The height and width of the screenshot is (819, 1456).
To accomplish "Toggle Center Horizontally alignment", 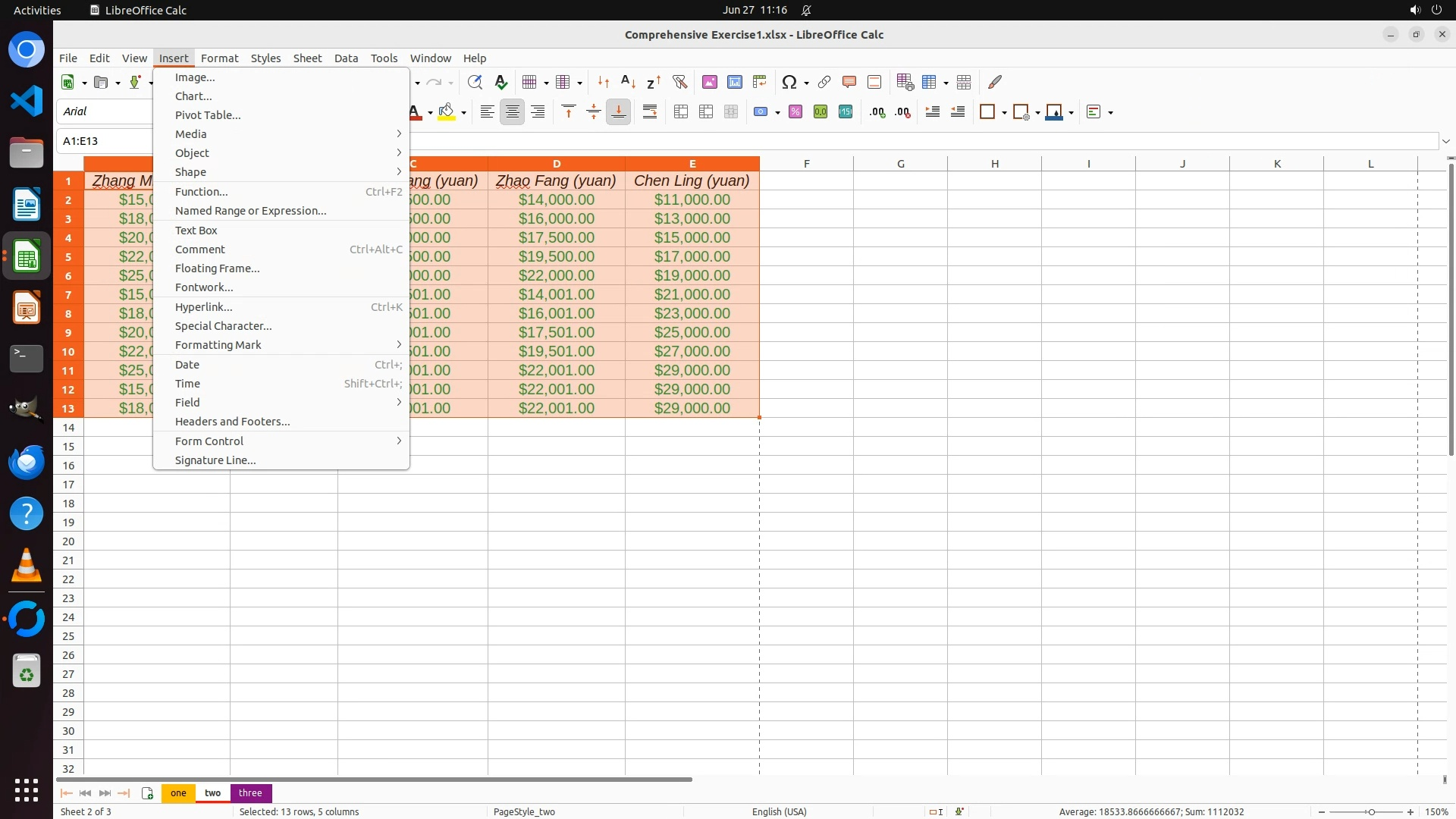I will pos(513,112).
